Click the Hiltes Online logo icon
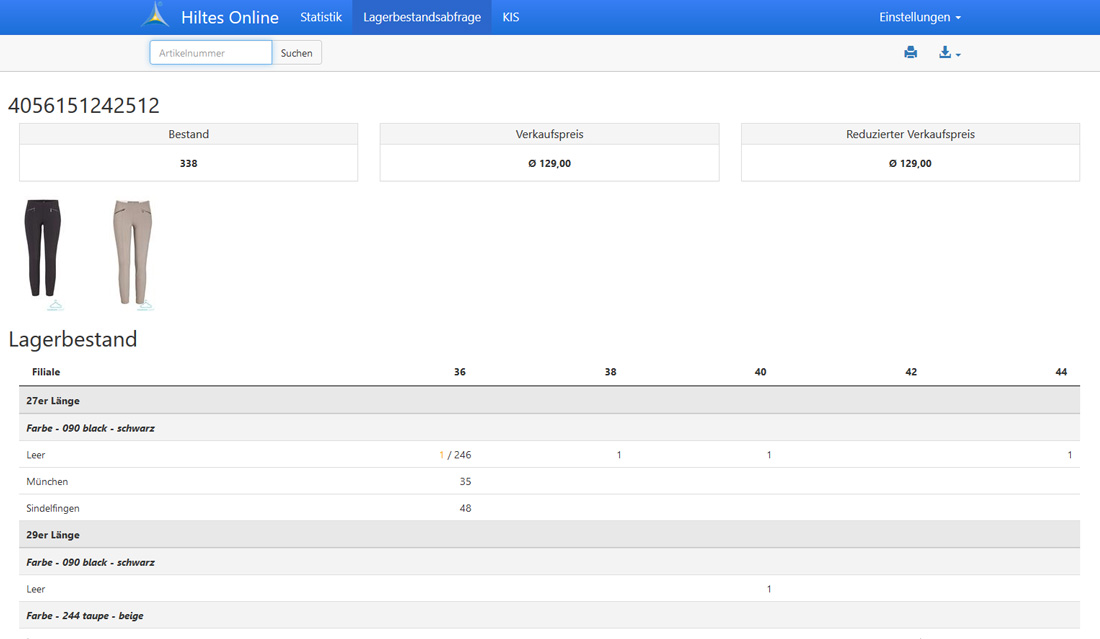1100x639 pixels. [x=155, y=16]
